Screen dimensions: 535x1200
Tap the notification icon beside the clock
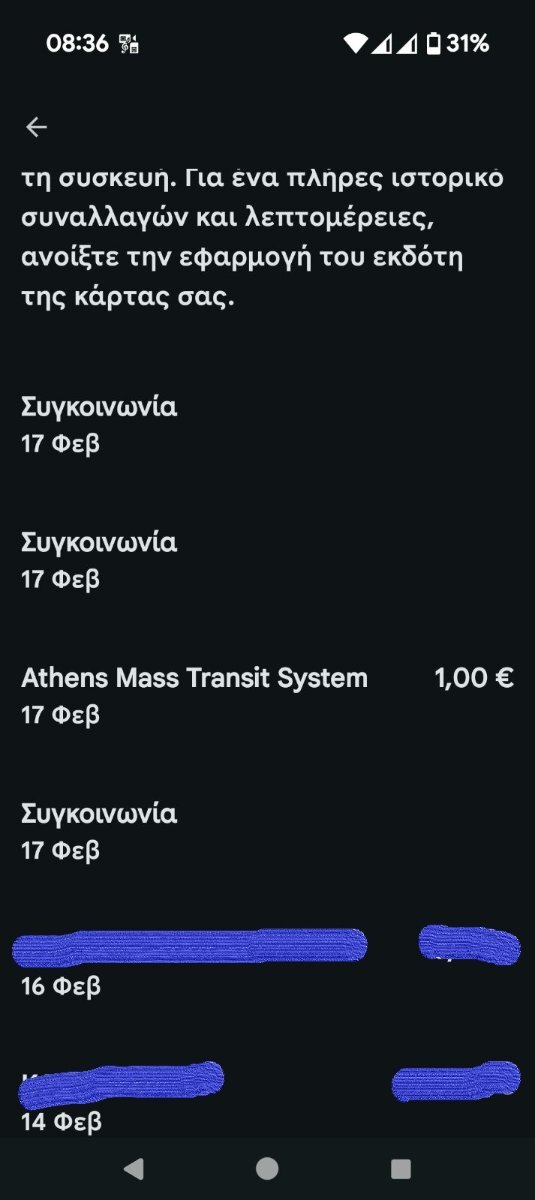point(129,44)
